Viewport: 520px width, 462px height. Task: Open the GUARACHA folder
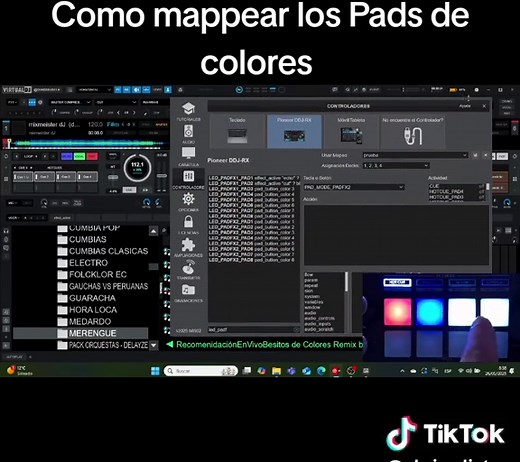click(x=86, y=298)
